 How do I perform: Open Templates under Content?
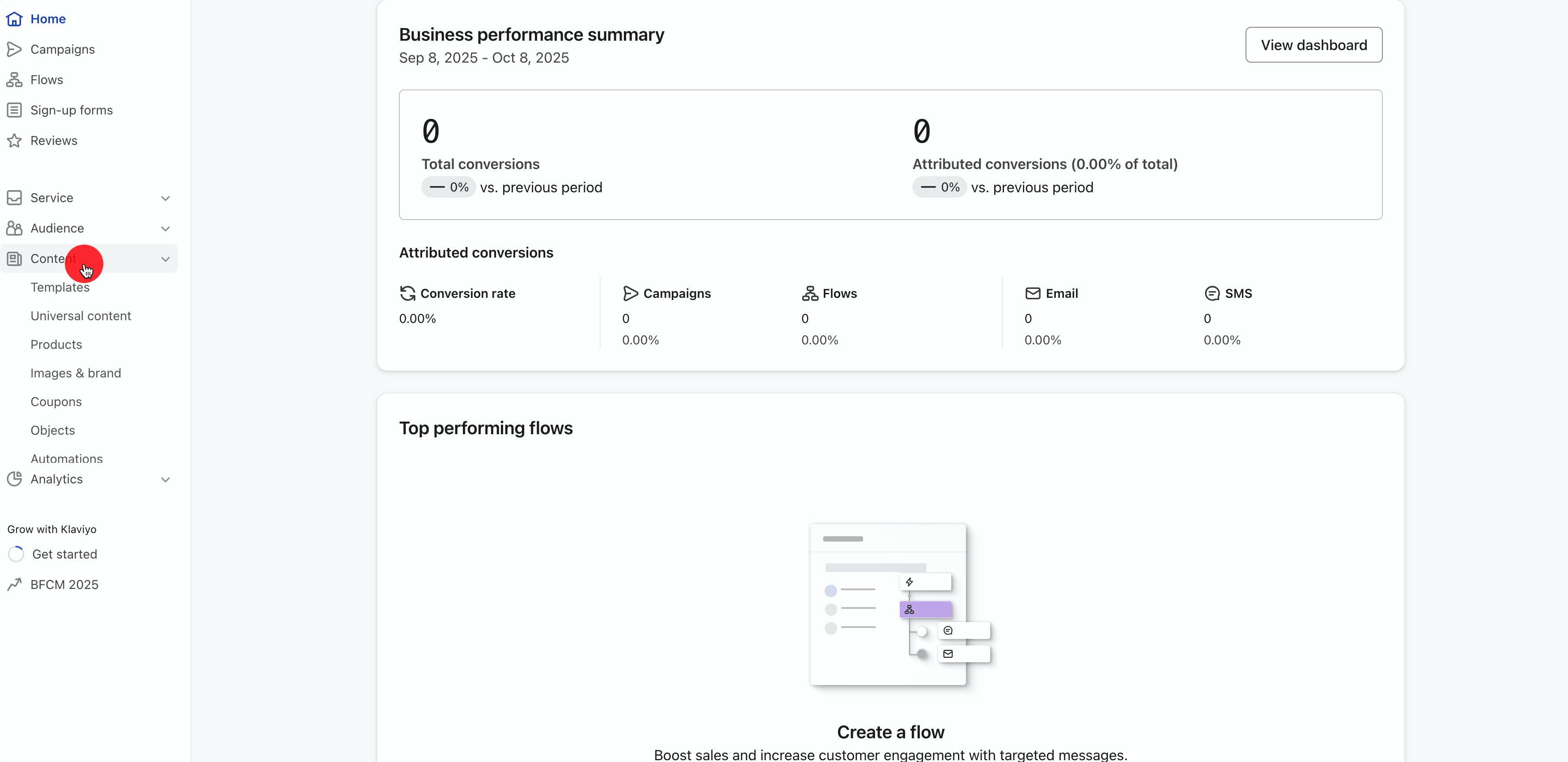point(59,287)
